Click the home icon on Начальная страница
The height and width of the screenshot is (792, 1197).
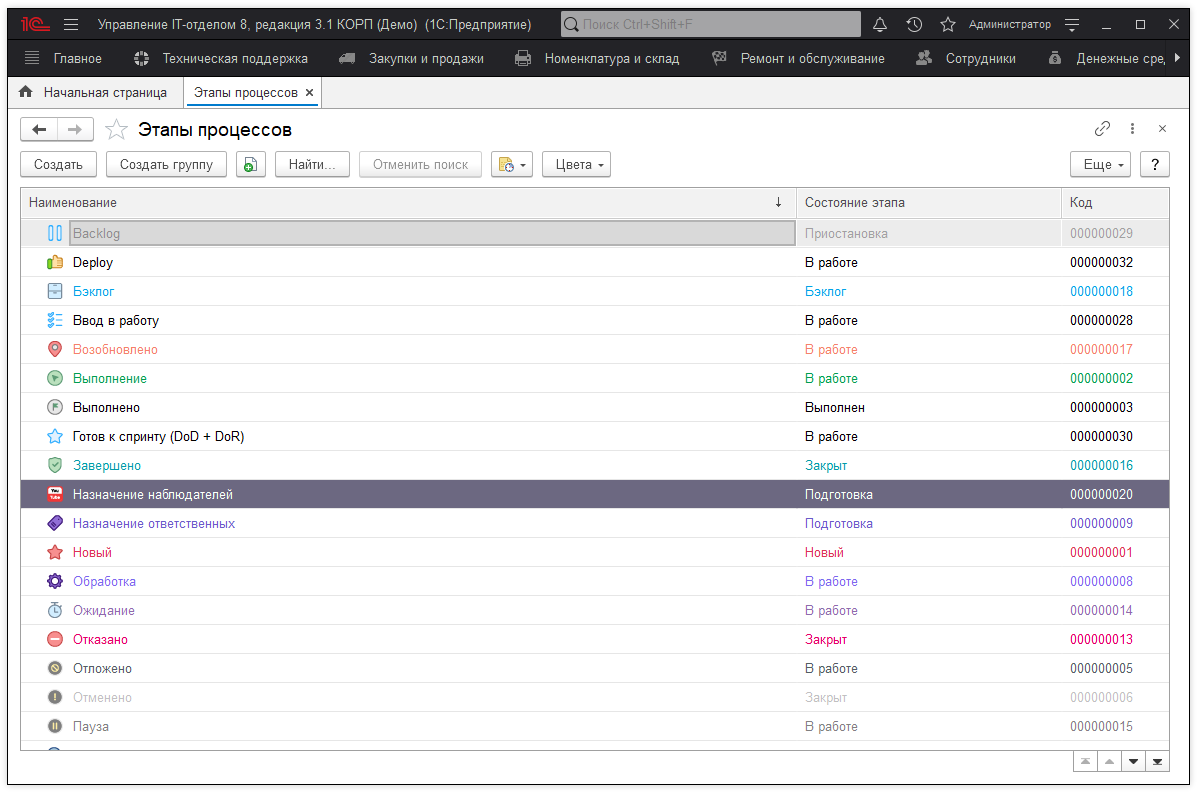click(27, 93)
